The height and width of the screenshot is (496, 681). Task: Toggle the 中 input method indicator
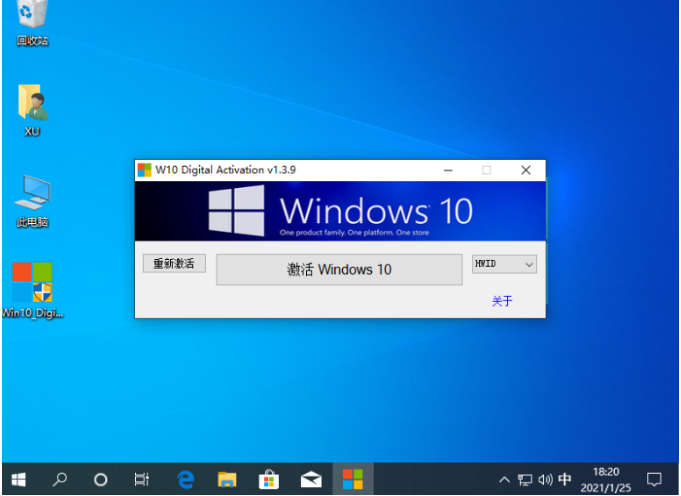[x=565, y=479]
